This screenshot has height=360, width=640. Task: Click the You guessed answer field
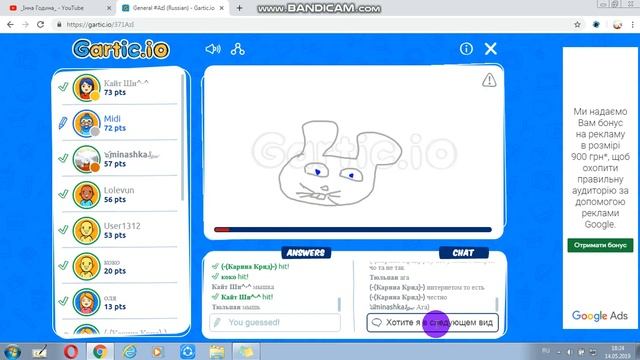(275, 322)
